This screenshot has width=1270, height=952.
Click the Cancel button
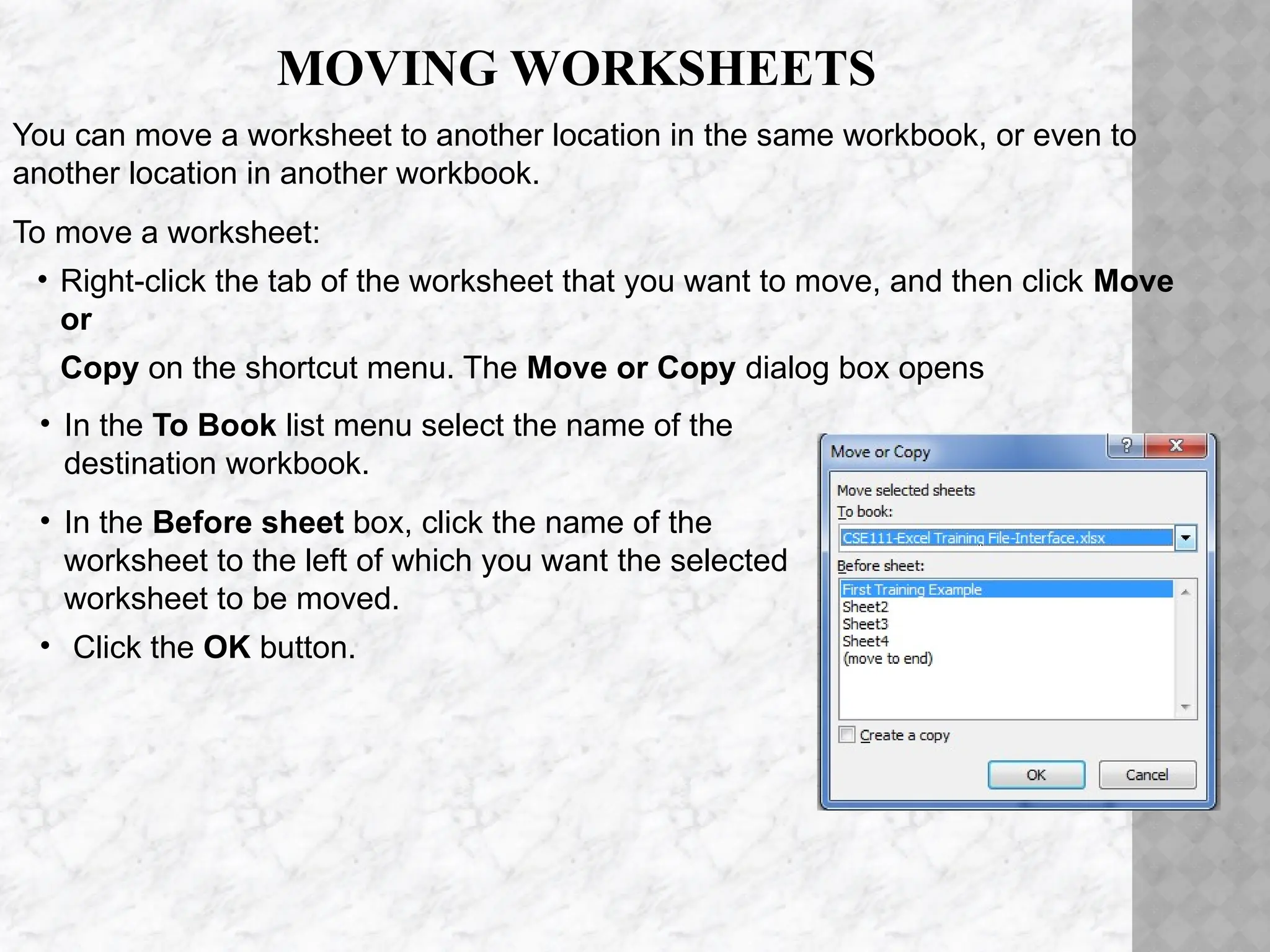click(1147, 775)
